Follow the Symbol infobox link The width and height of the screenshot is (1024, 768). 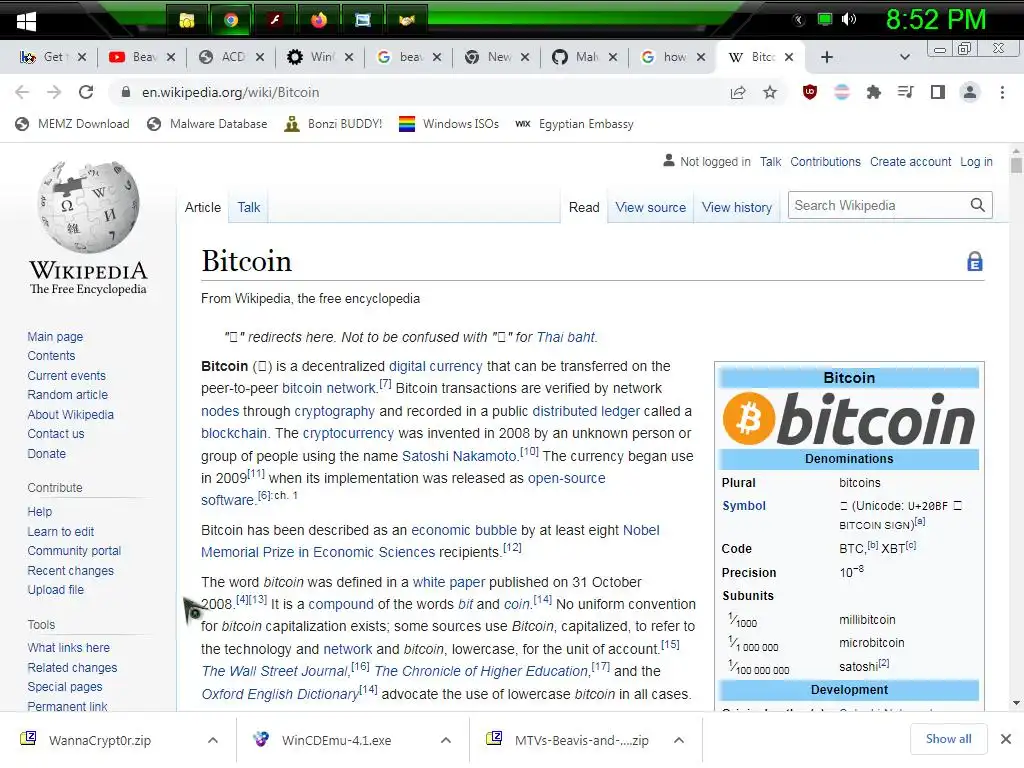(x=744, y=505)
